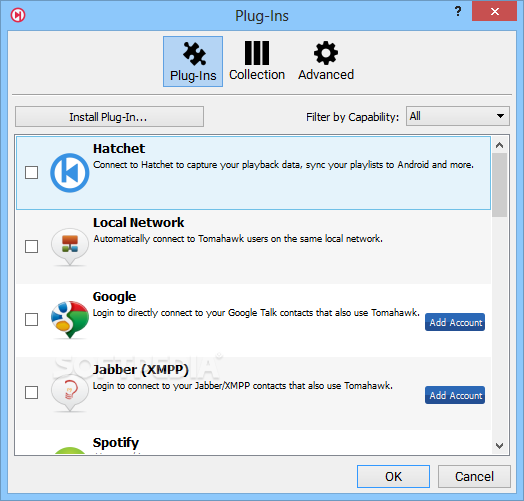
Task: Open the Advanced settings tab
Action: (326, 61)
